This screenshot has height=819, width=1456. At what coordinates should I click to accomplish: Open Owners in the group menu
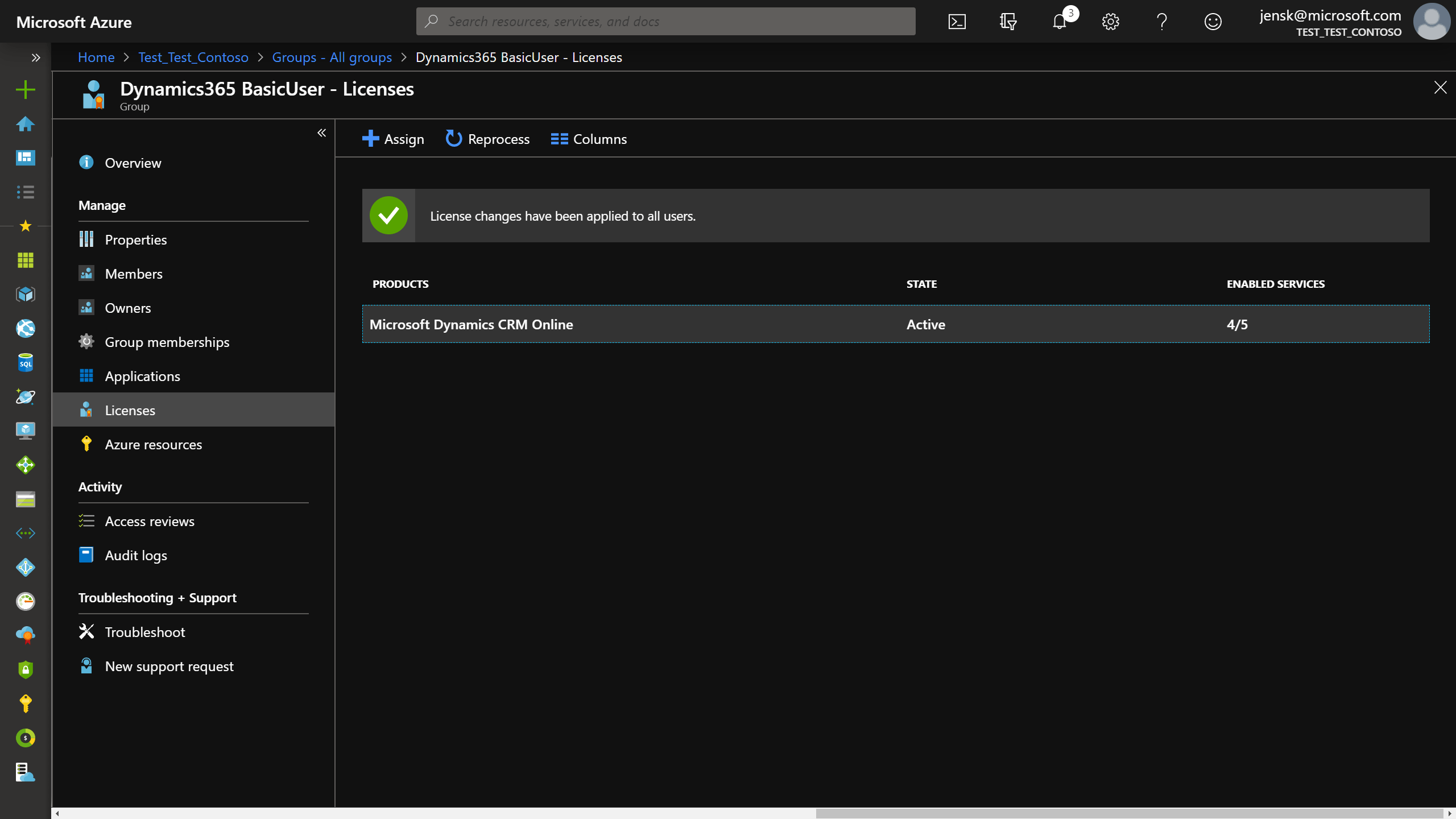193,308
